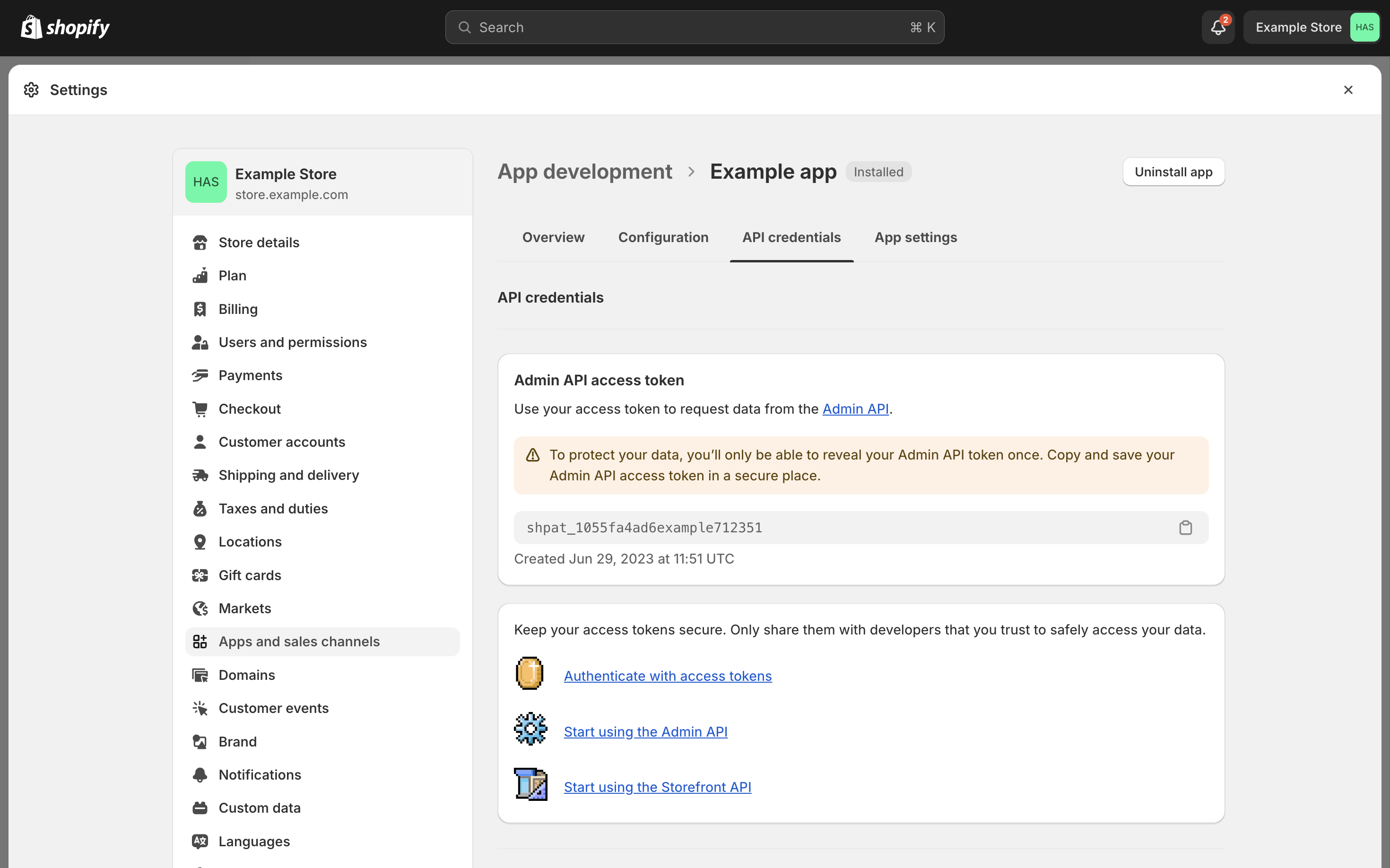This screenshot has width=1390, height=868.
Task: Click the Markets globe icon
Action: tap(200, 608)
